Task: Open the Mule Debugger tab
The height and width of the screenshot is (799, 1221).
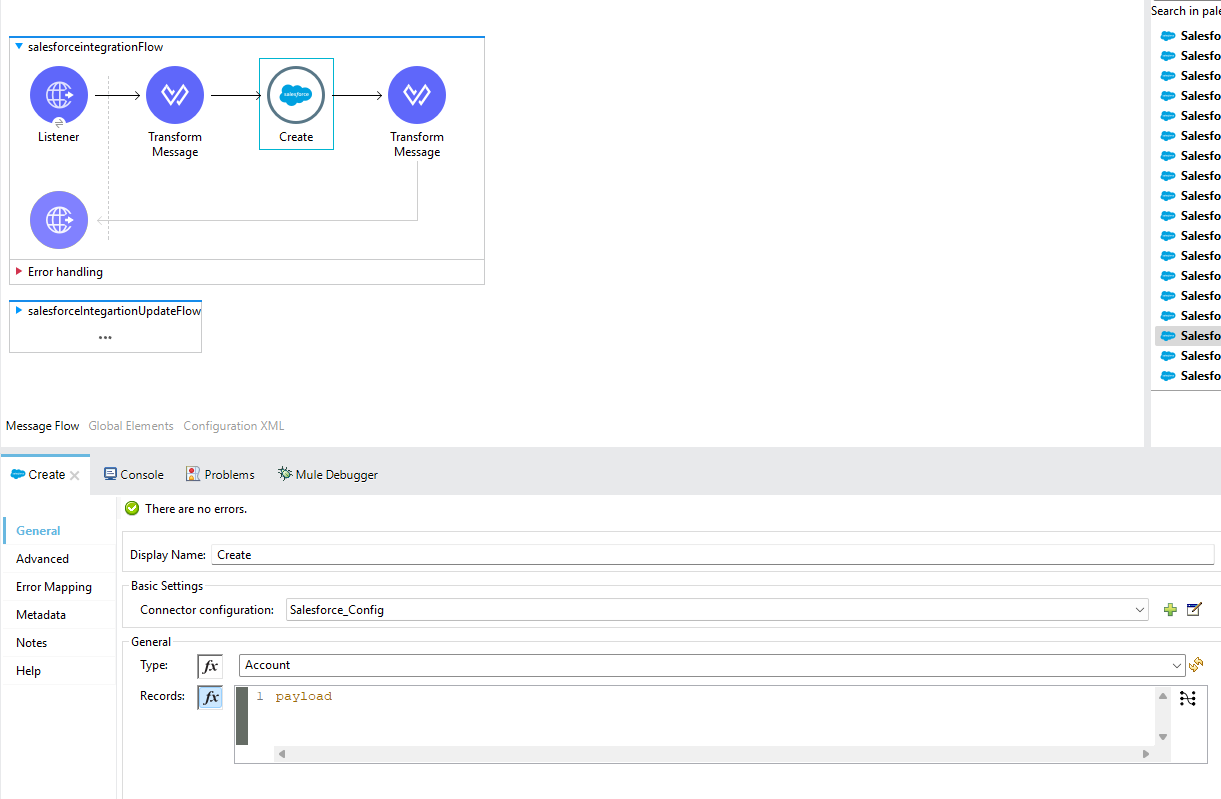Action: (328, 475)
